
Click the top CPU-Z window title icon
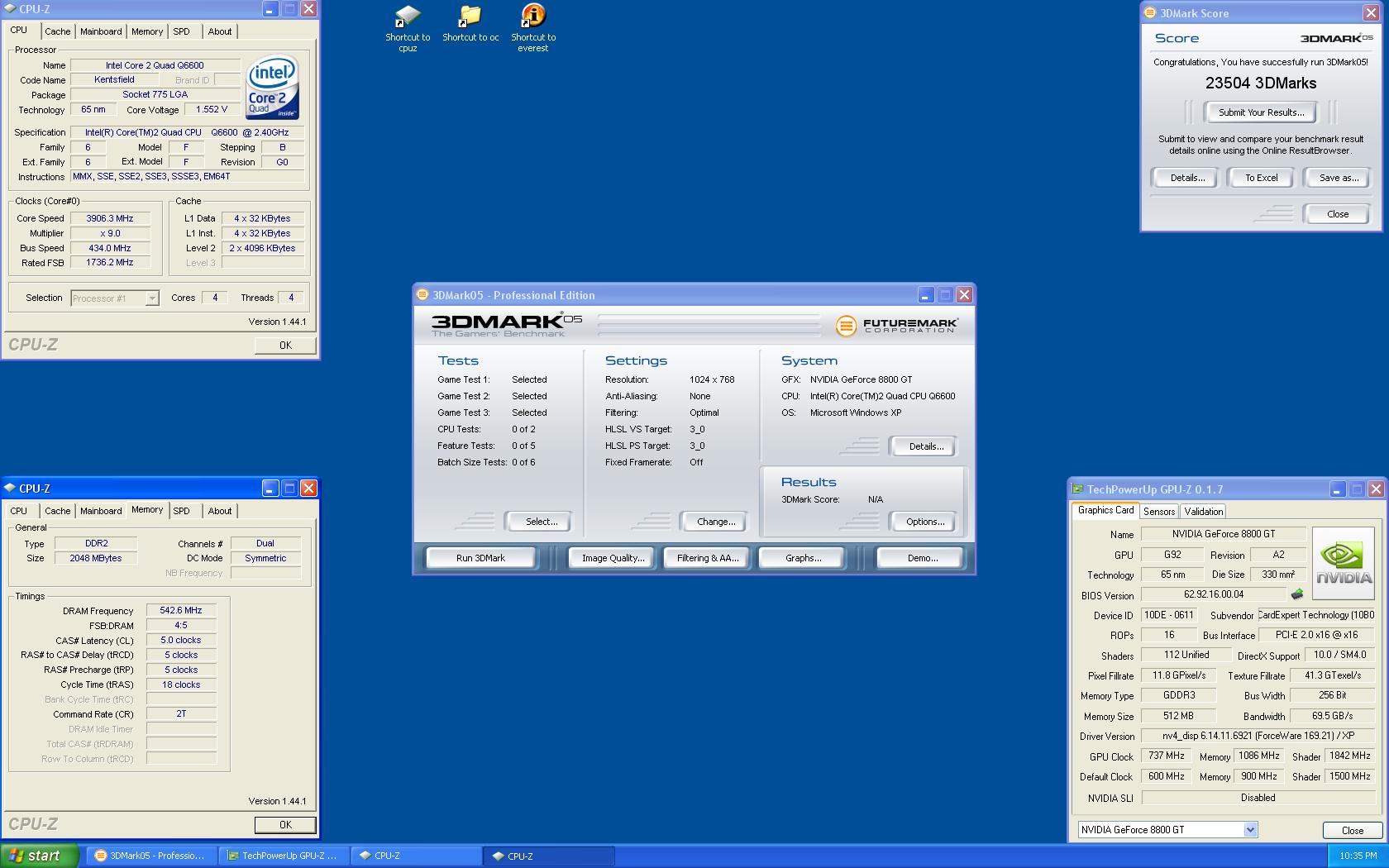(9, 9)
